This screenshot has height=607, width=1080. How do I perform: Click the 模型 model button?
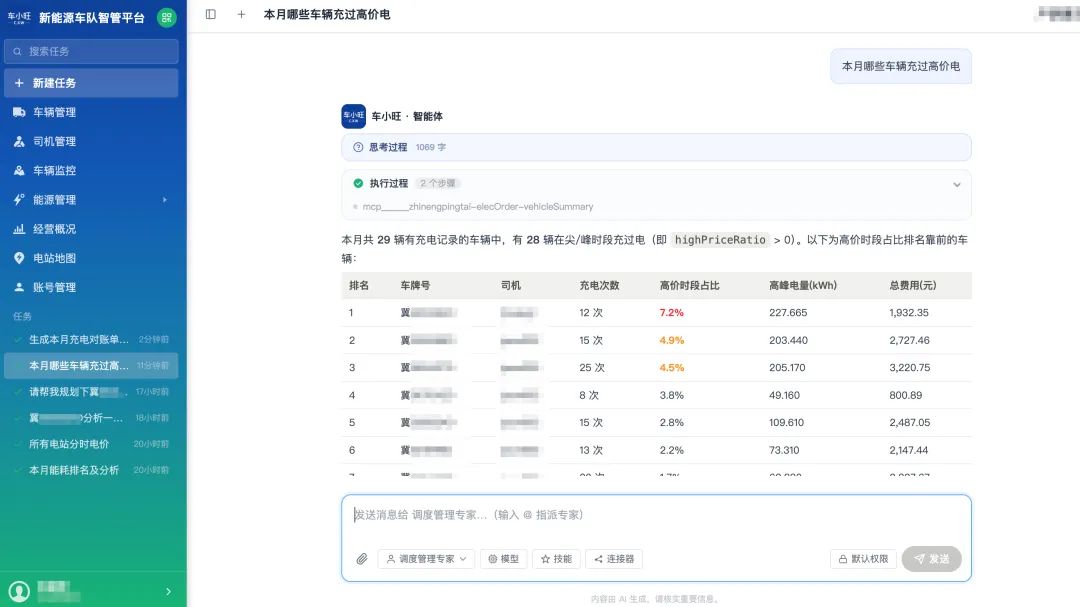[503, 559]
